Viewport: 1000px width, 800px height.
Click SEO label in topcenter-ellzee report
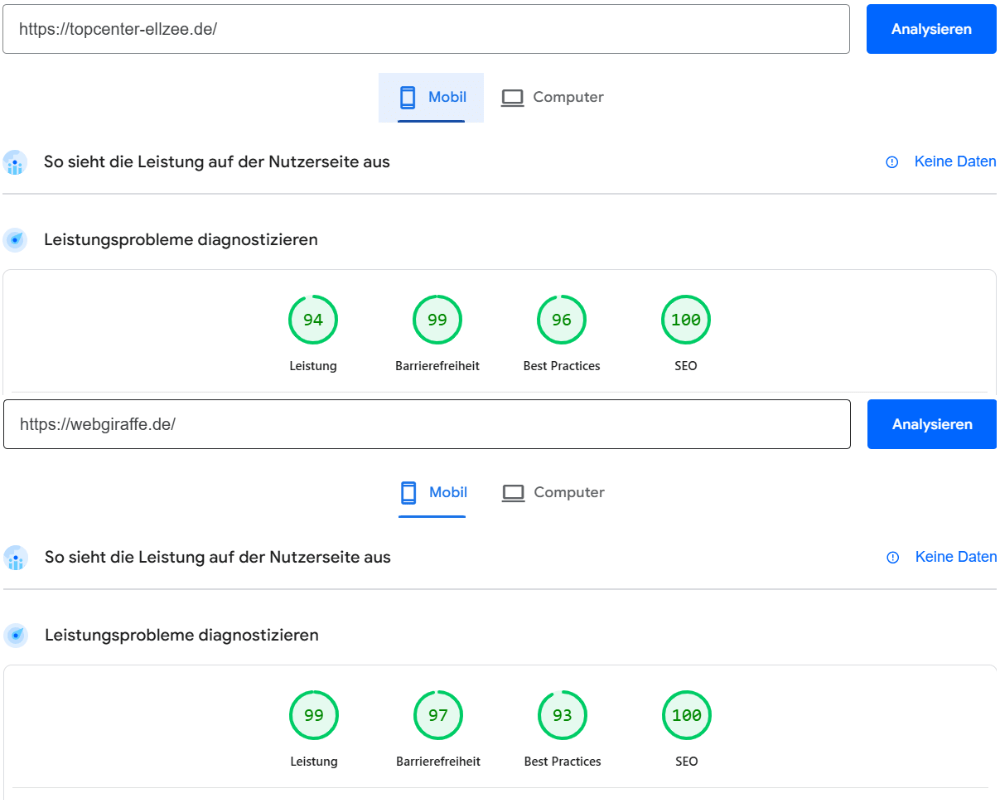click(686, 366)
